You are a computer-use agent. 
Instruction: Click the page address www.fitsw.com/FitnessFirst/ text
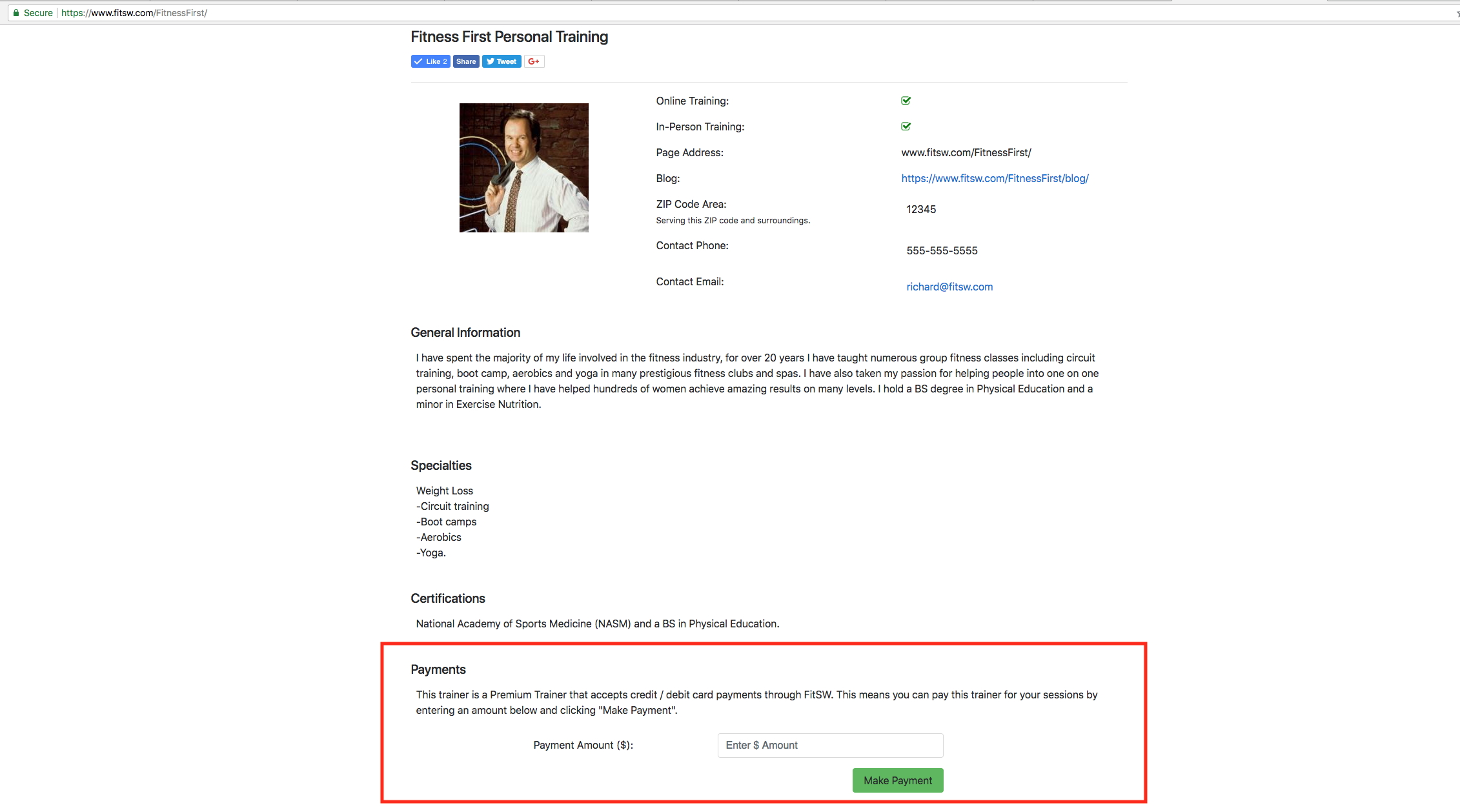(966, 152)
